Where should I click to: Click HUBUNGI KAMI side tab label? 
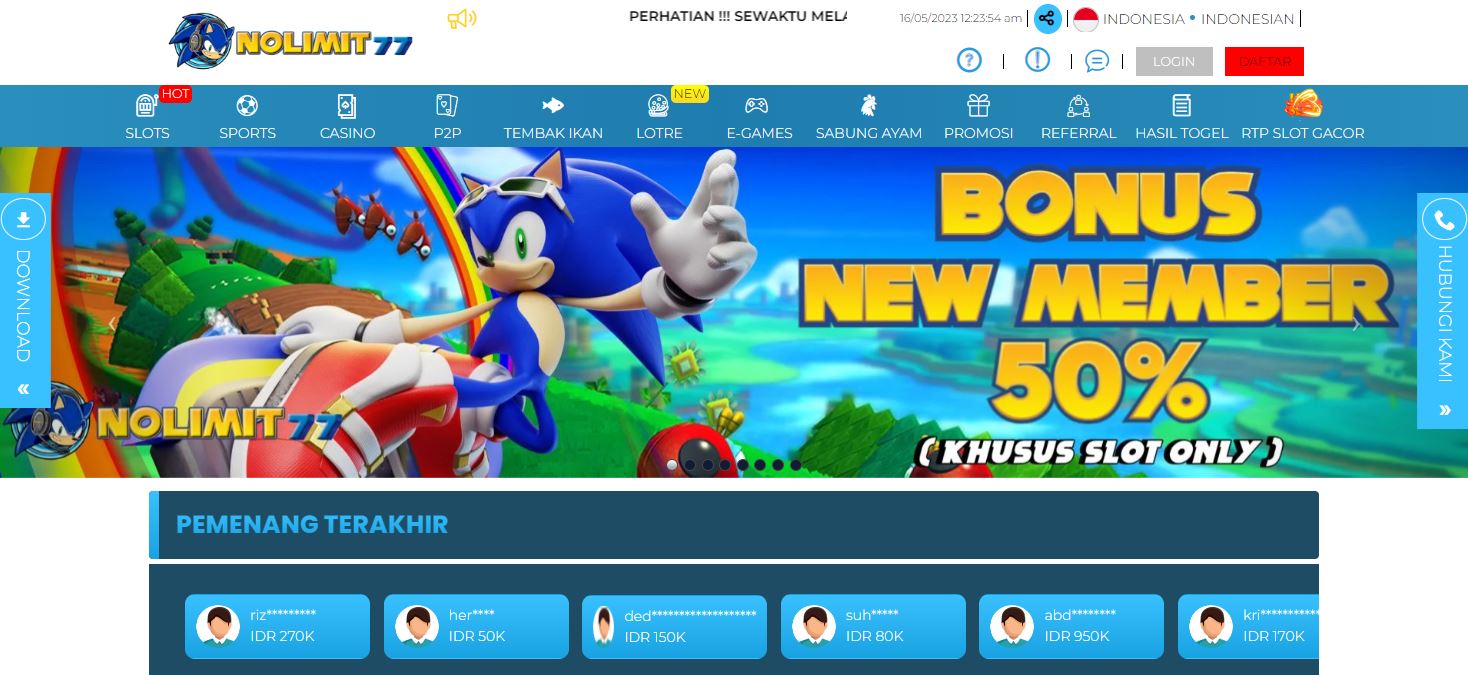1444,313
